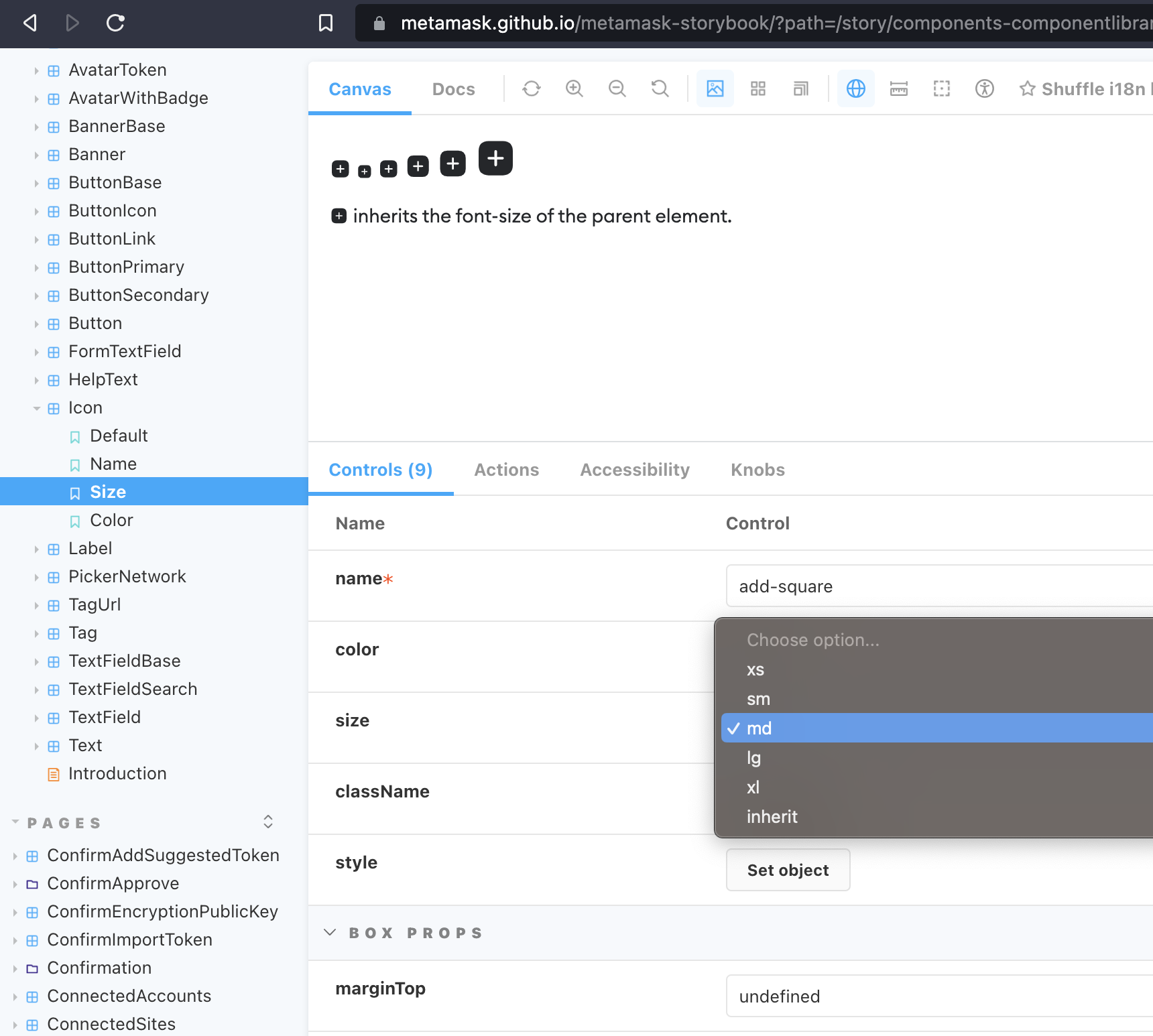Choose xl from the size dropdown
Screen dimensions: 1153x1036
(753, 787)
